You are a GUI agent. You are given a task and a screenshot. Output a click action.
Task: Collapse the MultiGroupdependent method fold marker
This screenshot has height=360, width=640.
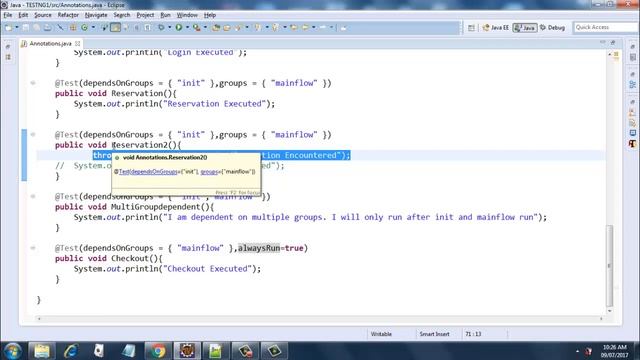(33, 196)
